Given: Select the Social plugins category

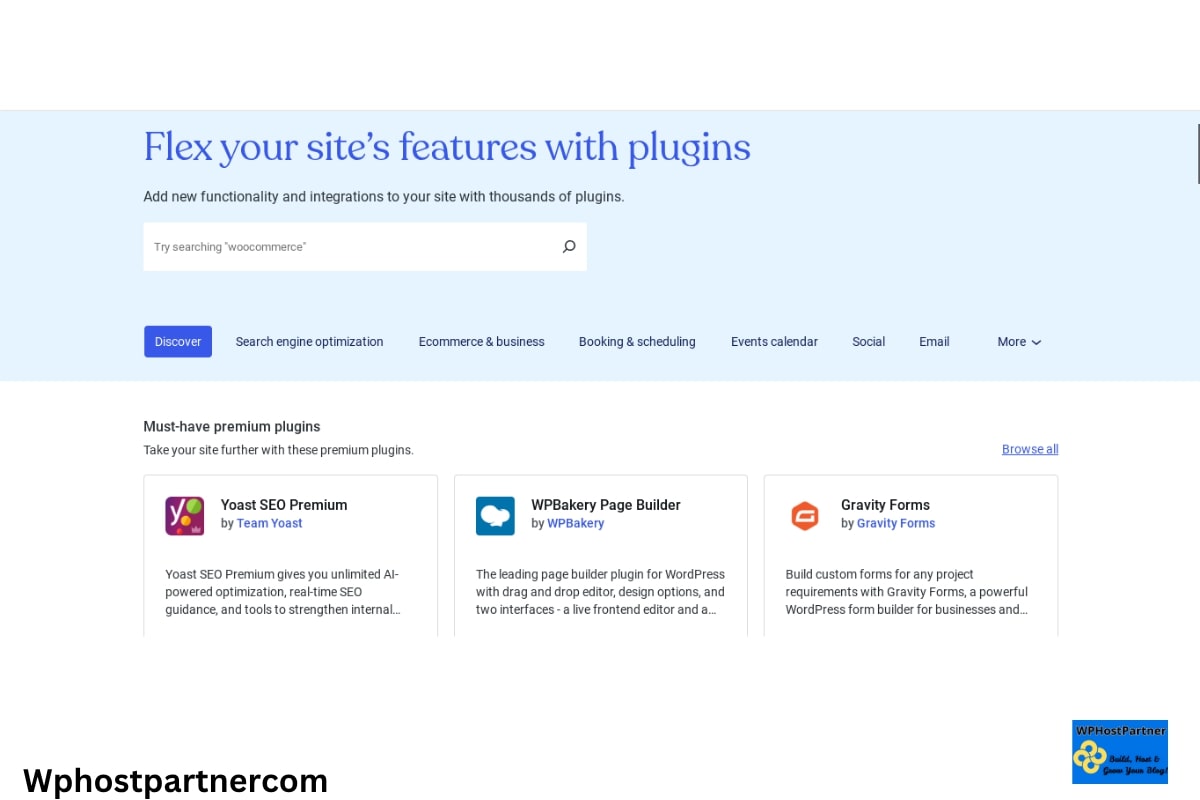Looking at the screenshot, I should pos(868,341).
